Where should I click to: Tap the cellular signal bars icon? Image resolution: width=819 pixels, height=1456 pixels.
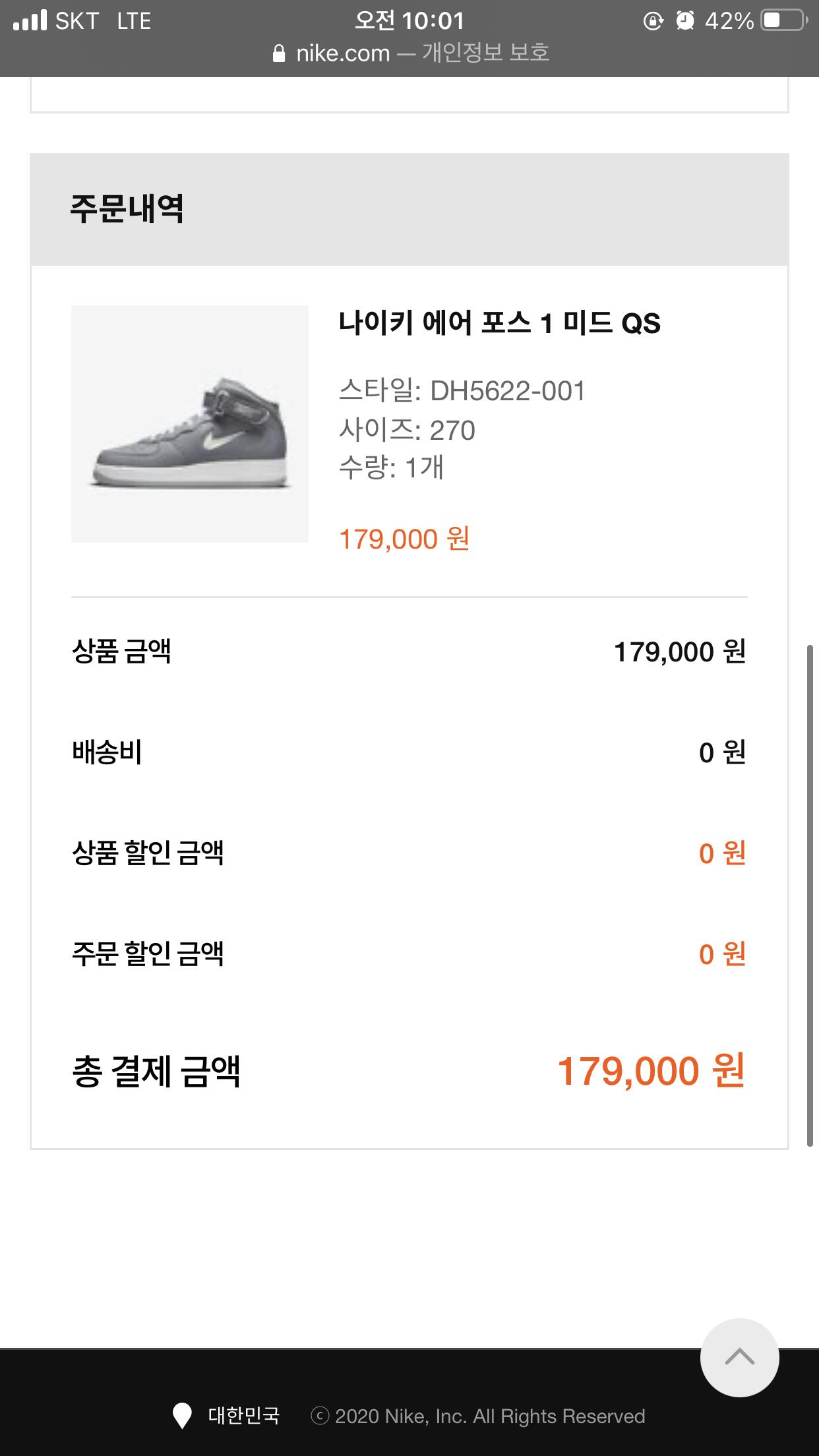30,20
